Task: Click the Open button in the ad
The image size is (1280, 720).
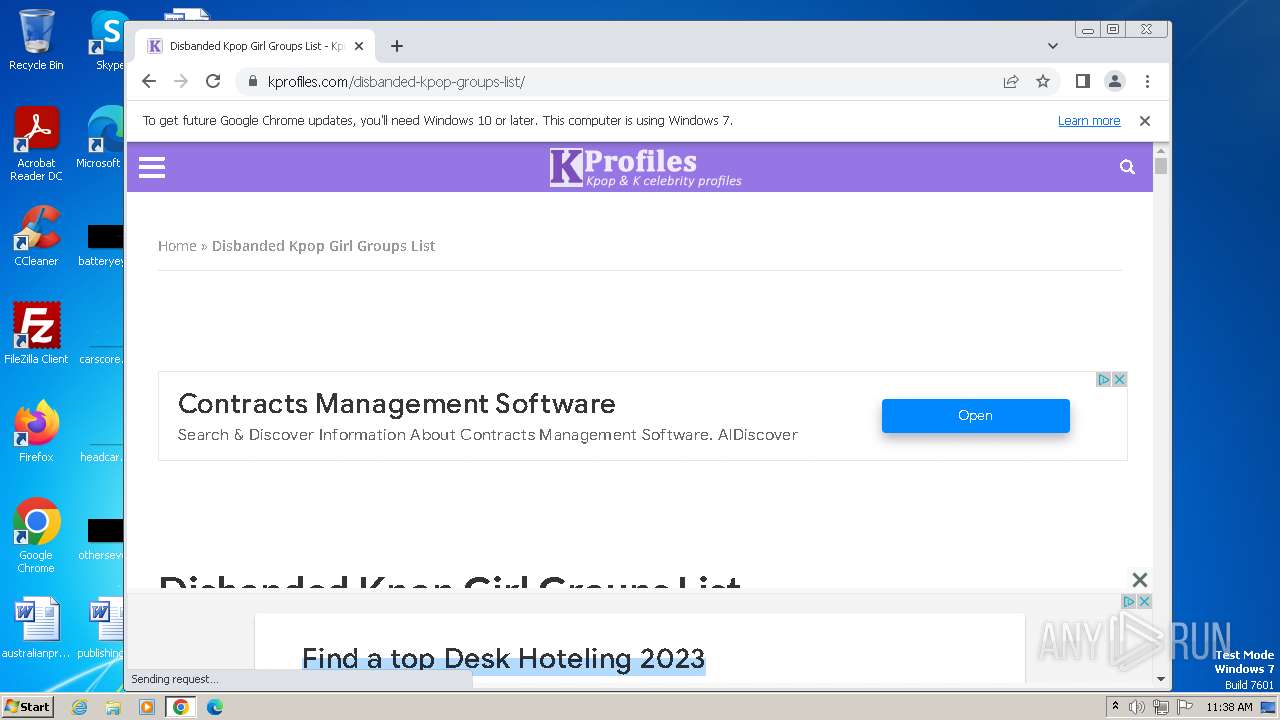Action: click(x=975, y=415)
